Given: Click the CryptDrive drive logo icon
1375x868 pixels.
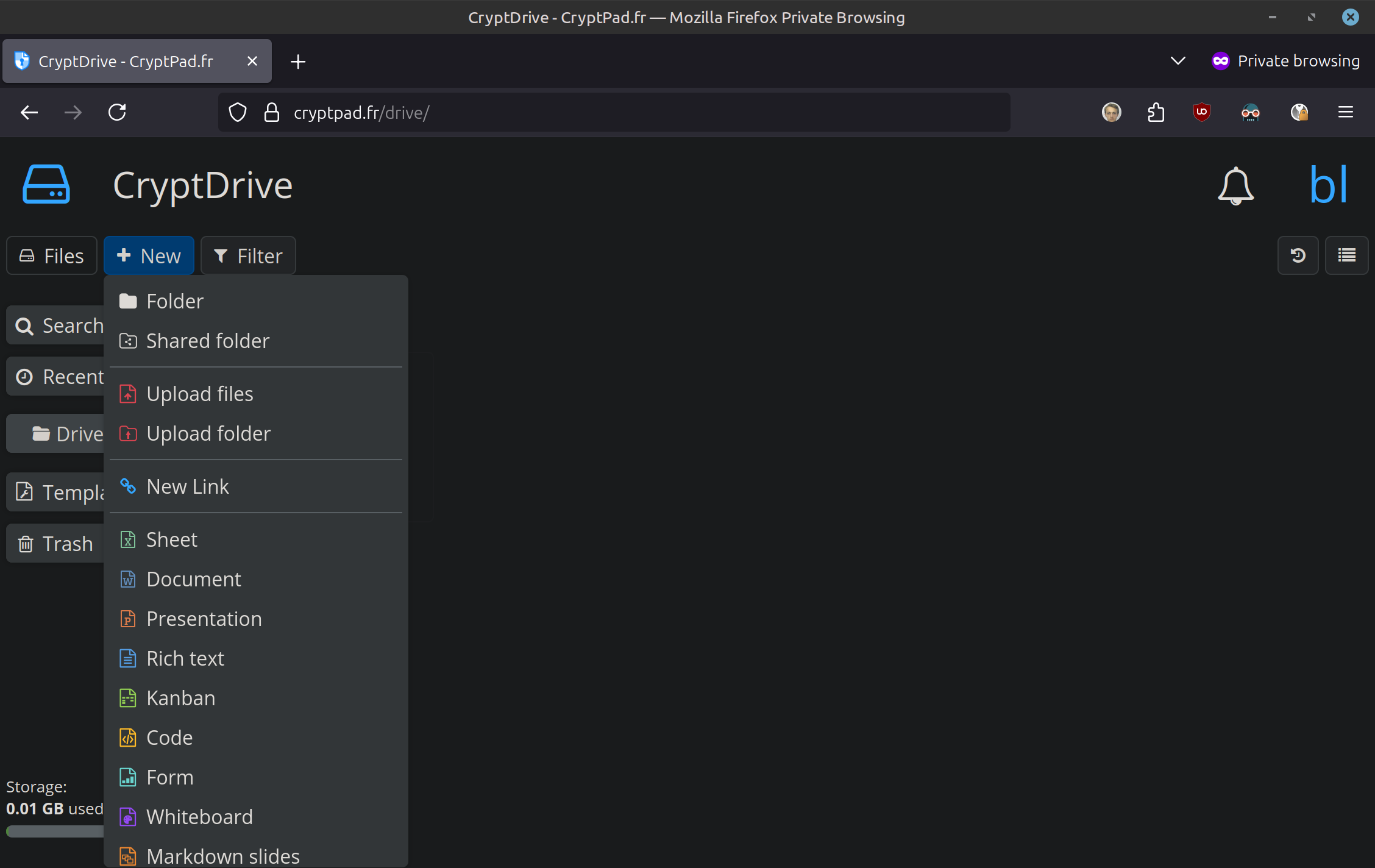Looking at the screenshot, I should [46, 184].
